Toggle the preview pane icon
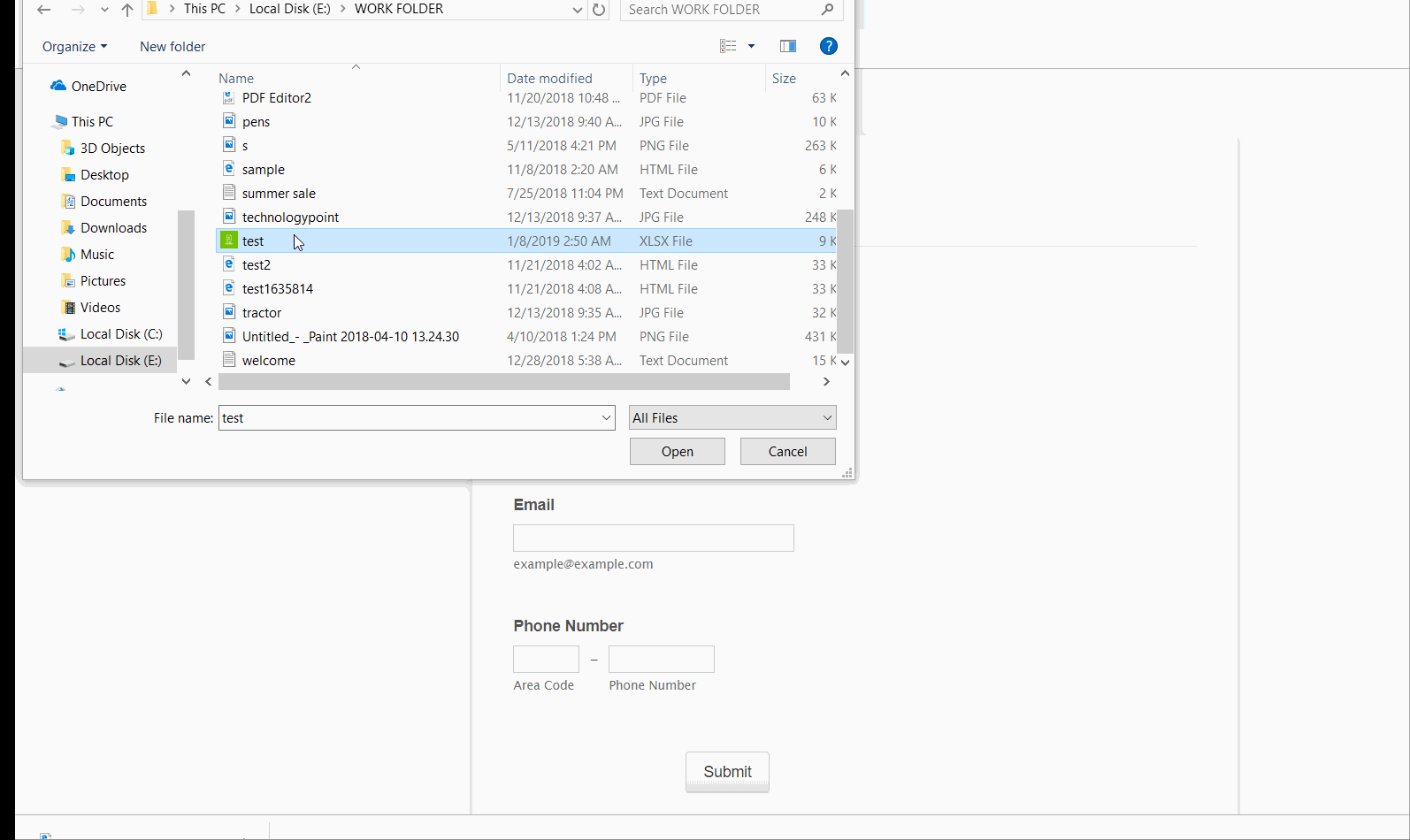Viewport: 1410px width, 840px height. [787, 46]
